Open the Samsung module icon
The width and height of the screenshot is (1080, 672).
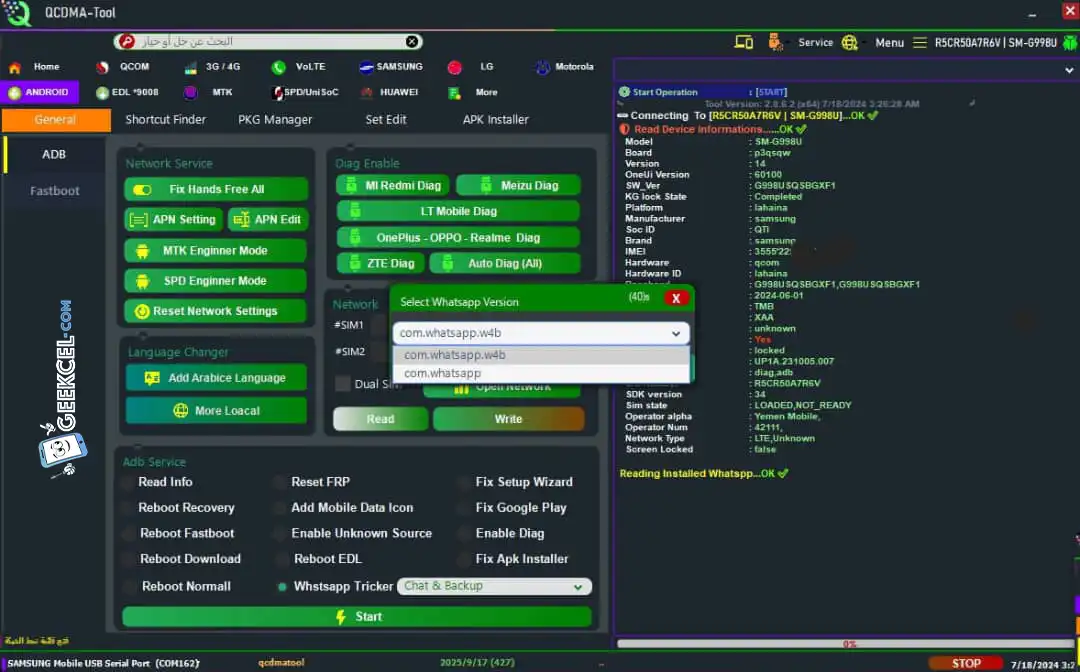(367, 67)
